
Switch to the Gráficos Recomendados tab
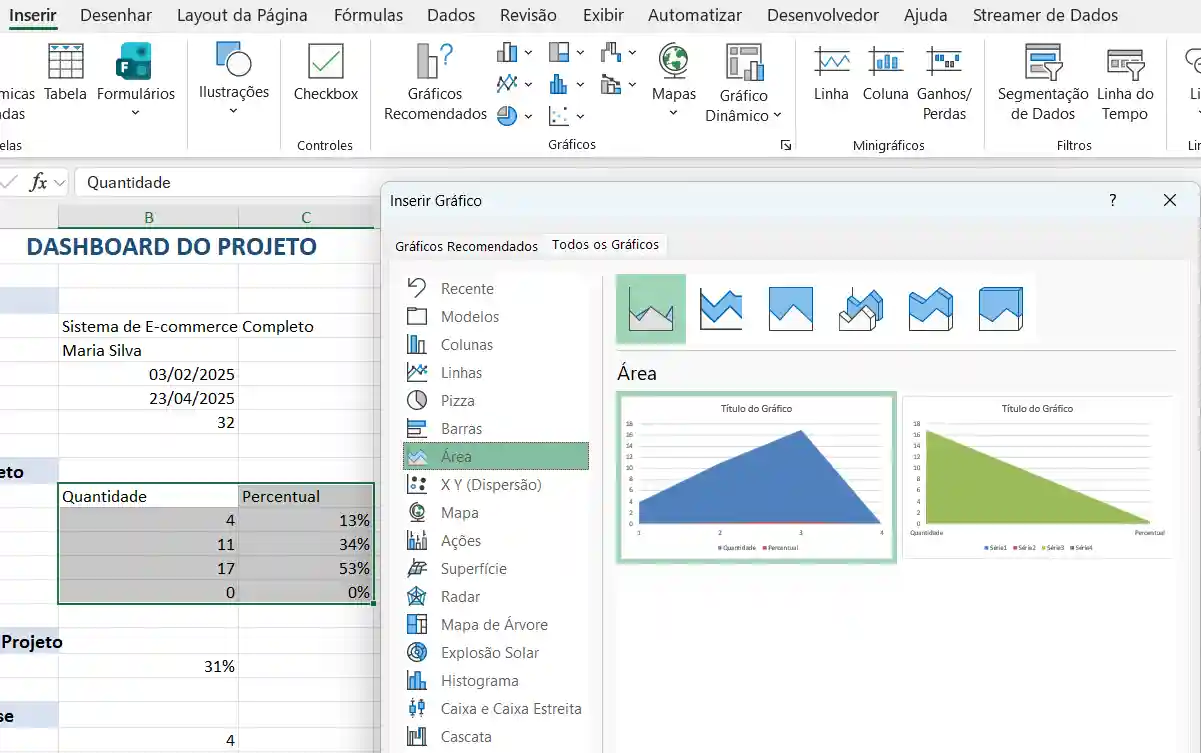466,244
